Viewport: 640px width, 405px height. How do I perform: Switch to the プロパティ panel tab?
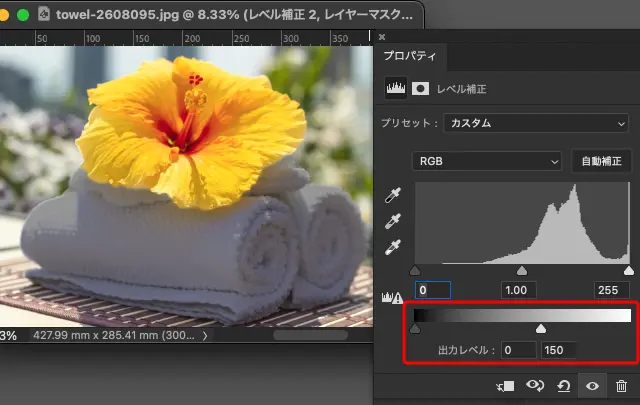(411, 57)
